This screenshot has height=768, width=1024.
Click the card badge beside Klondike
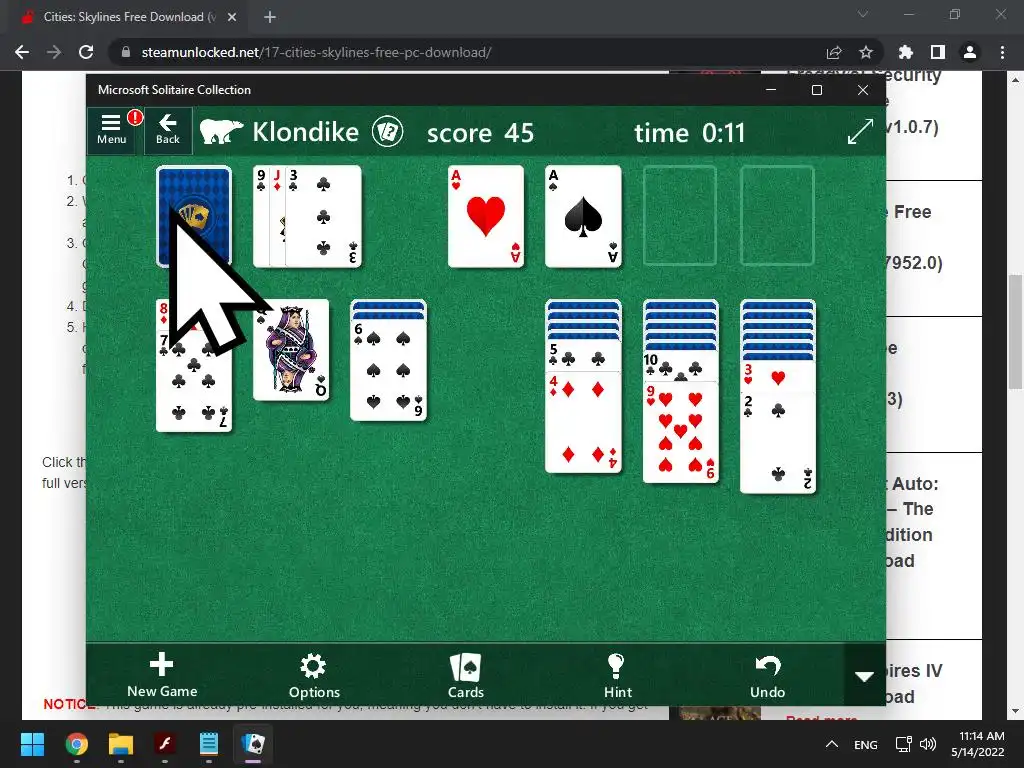(x=387, y=132)
